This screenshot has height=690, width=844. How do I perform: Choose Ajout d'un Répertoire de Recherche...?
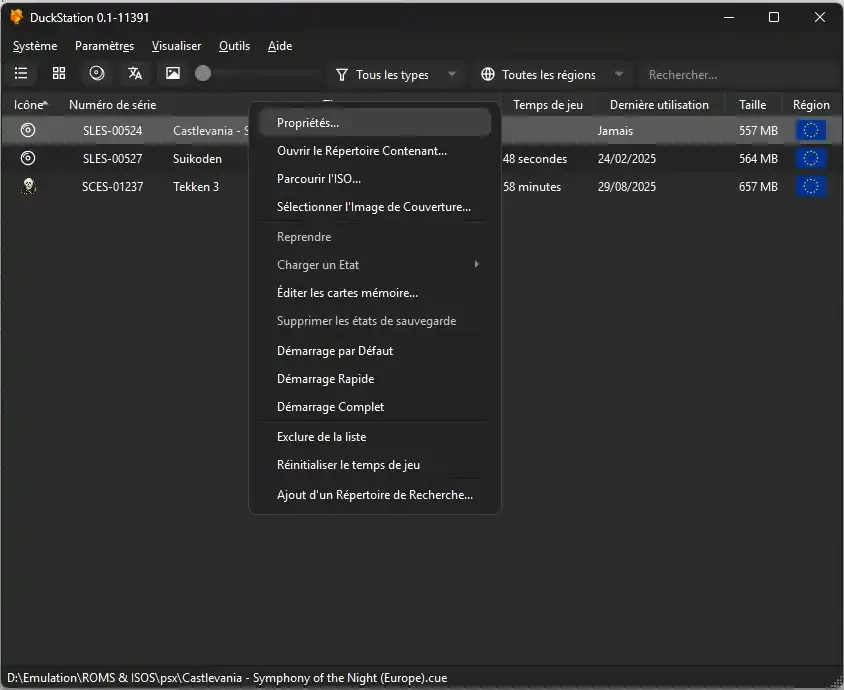[375, 495]
